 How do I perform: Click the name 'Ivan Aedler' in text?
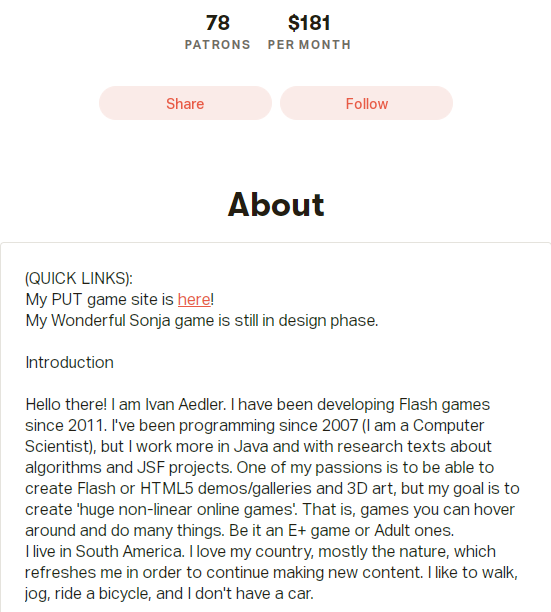(x=185, y=405)
